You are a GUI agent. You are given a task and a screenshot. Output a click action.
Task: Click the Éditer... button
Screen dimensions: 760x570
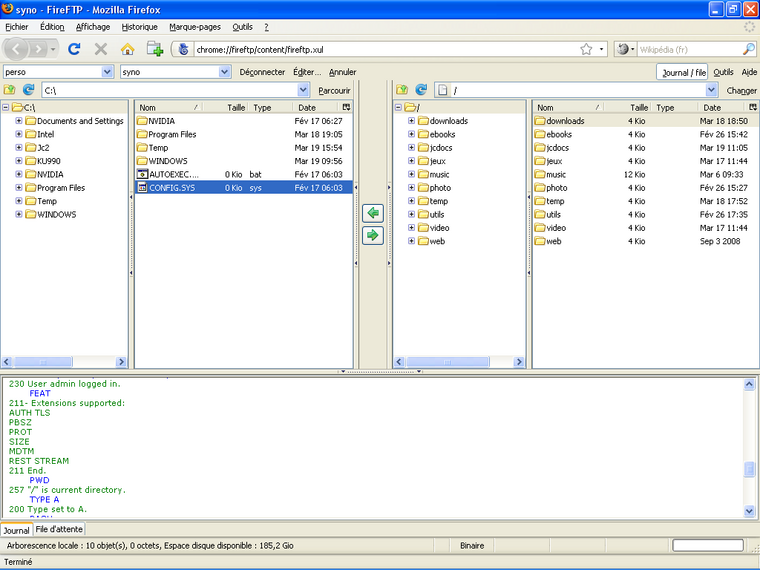pos(307,72)
